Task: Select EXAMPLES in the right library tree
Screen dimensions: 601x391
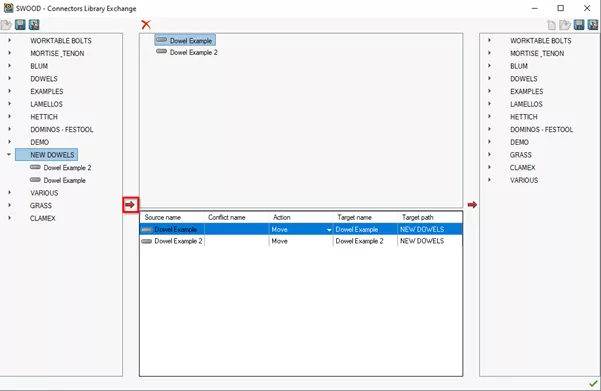Action: [x=526, y=91]
